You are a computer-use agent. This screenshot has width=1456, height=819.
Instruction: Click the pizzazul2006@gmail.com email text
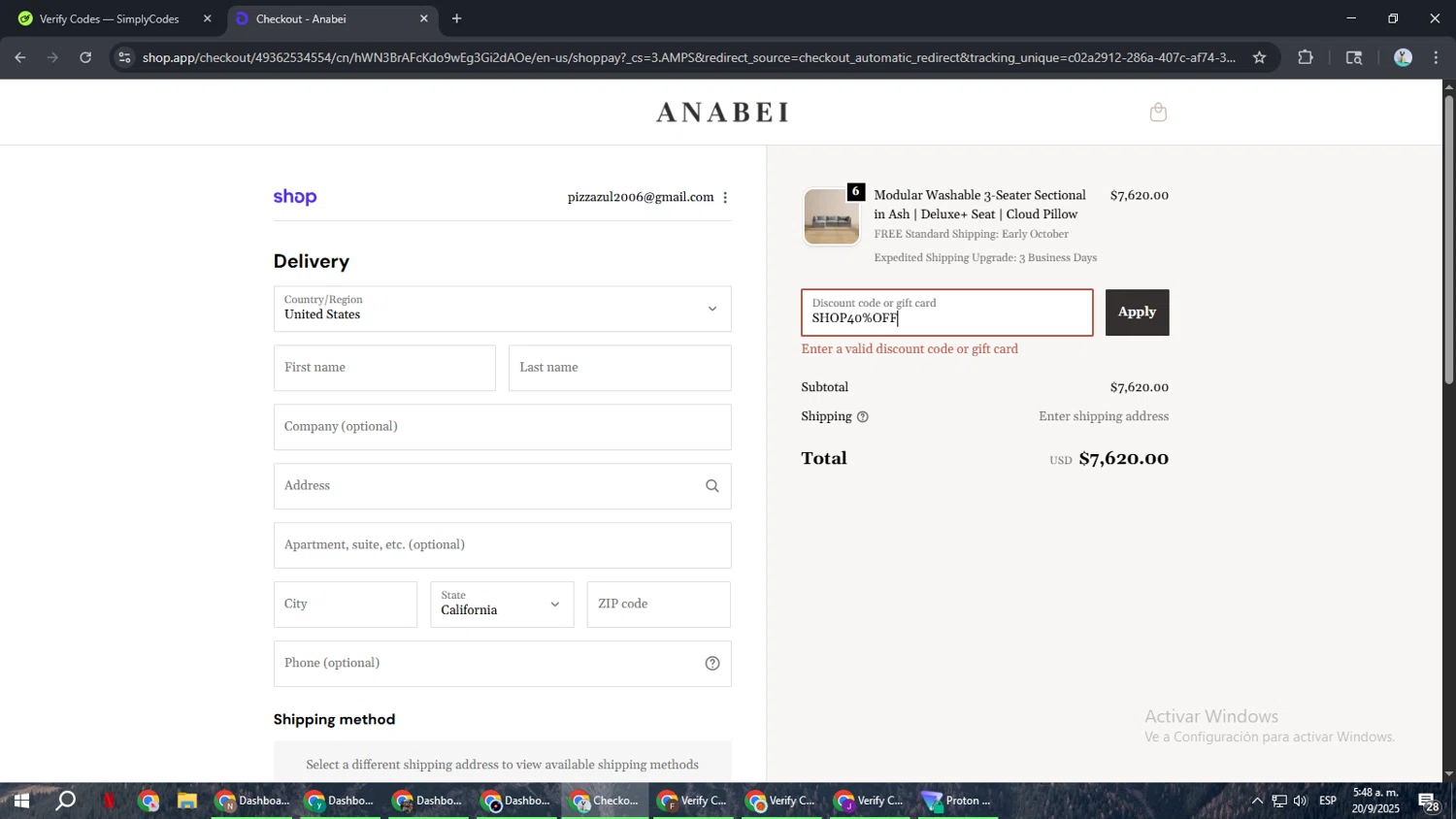(641, 198)
